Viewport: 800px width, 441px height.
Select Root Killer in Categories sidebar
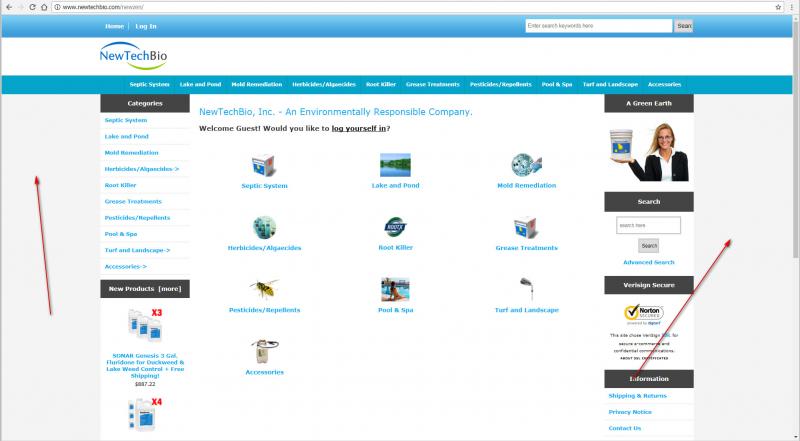[x=120, y=185]
